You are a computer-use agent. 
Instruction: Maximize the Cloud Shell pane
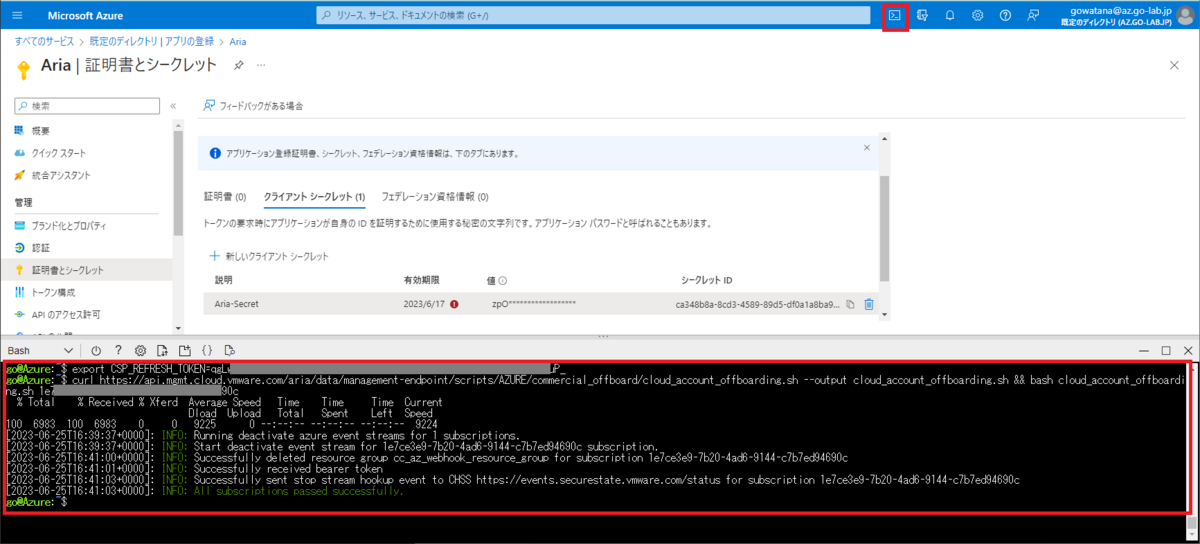1166,351
